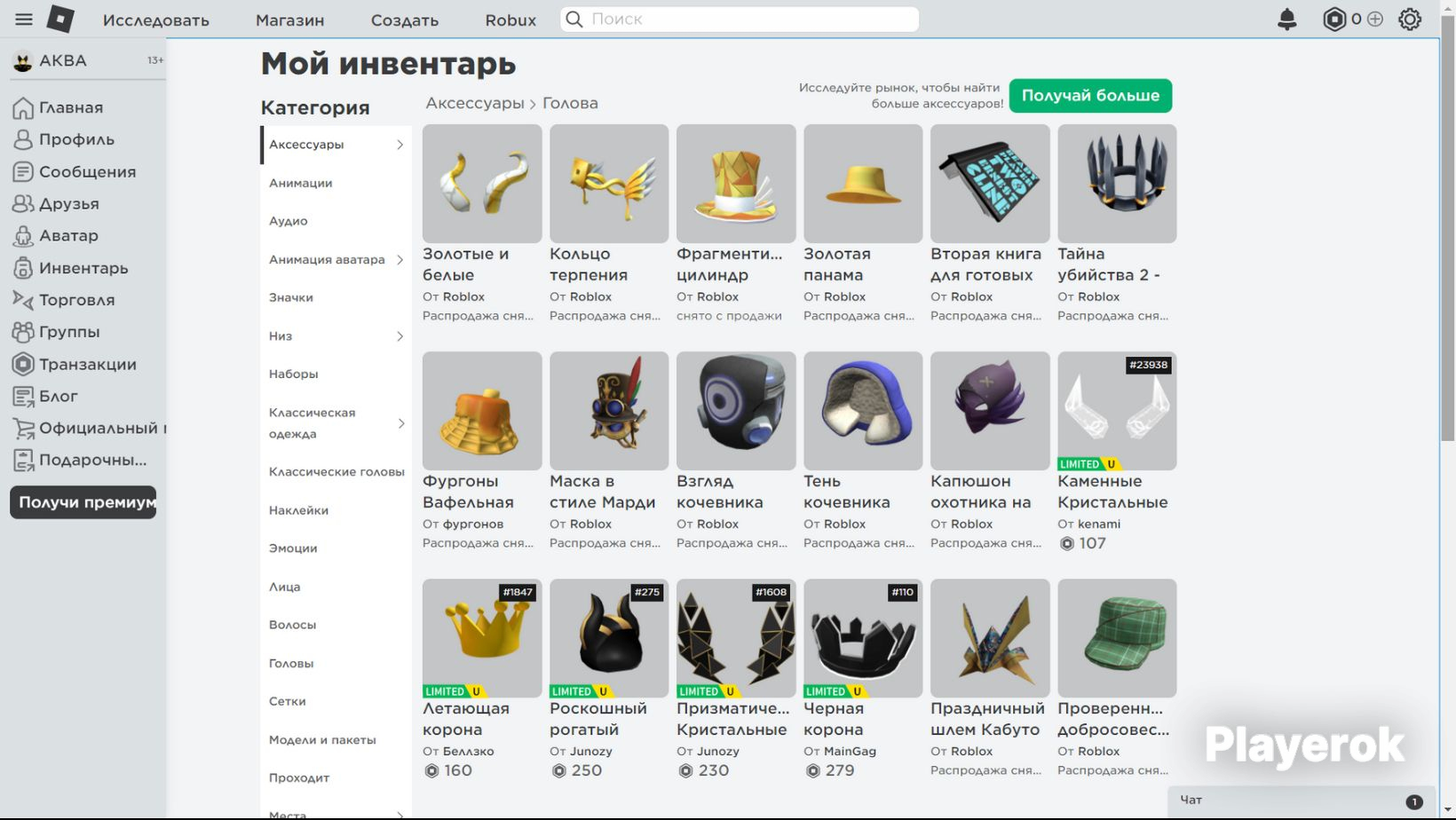Click the АКВА profile avatar icon
The width and height of the screenshot is (1456, 820).
(23, 61)
